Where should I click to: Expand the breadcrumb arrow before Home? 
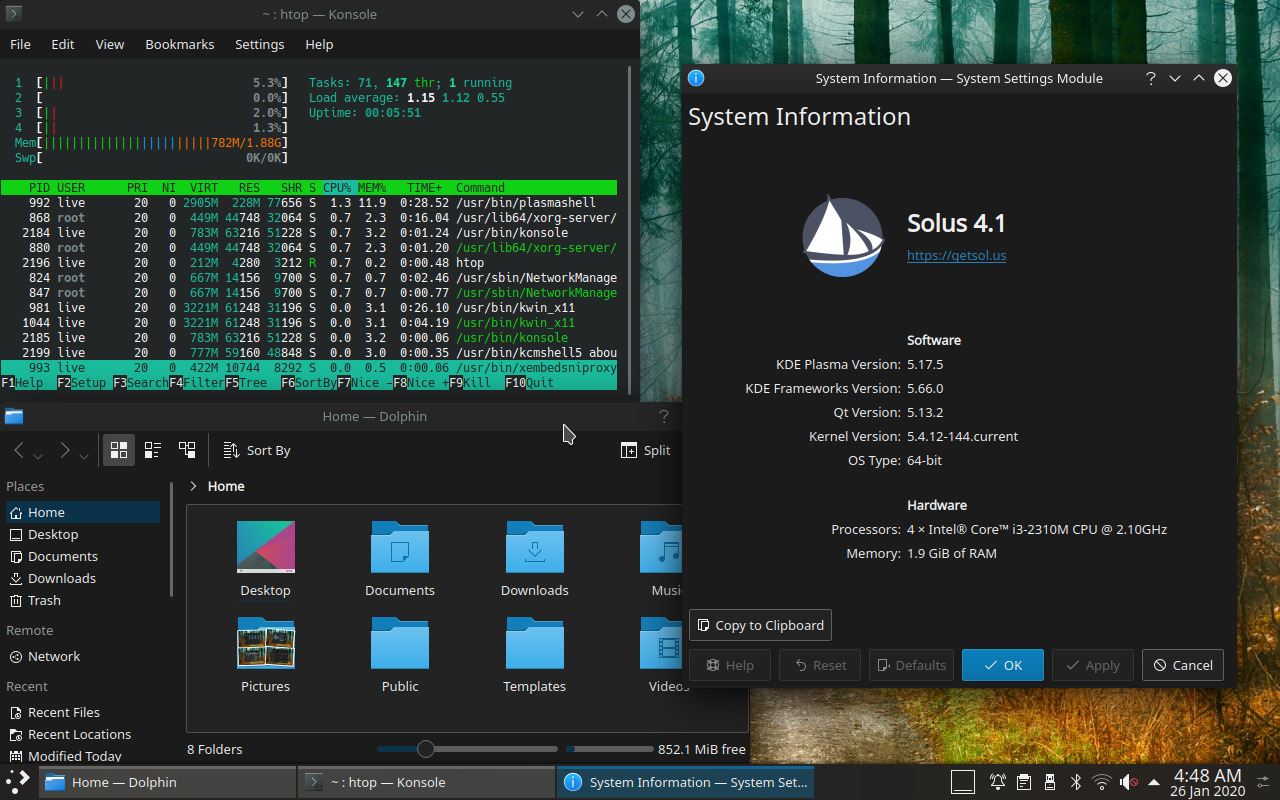[x=193, y=486]
